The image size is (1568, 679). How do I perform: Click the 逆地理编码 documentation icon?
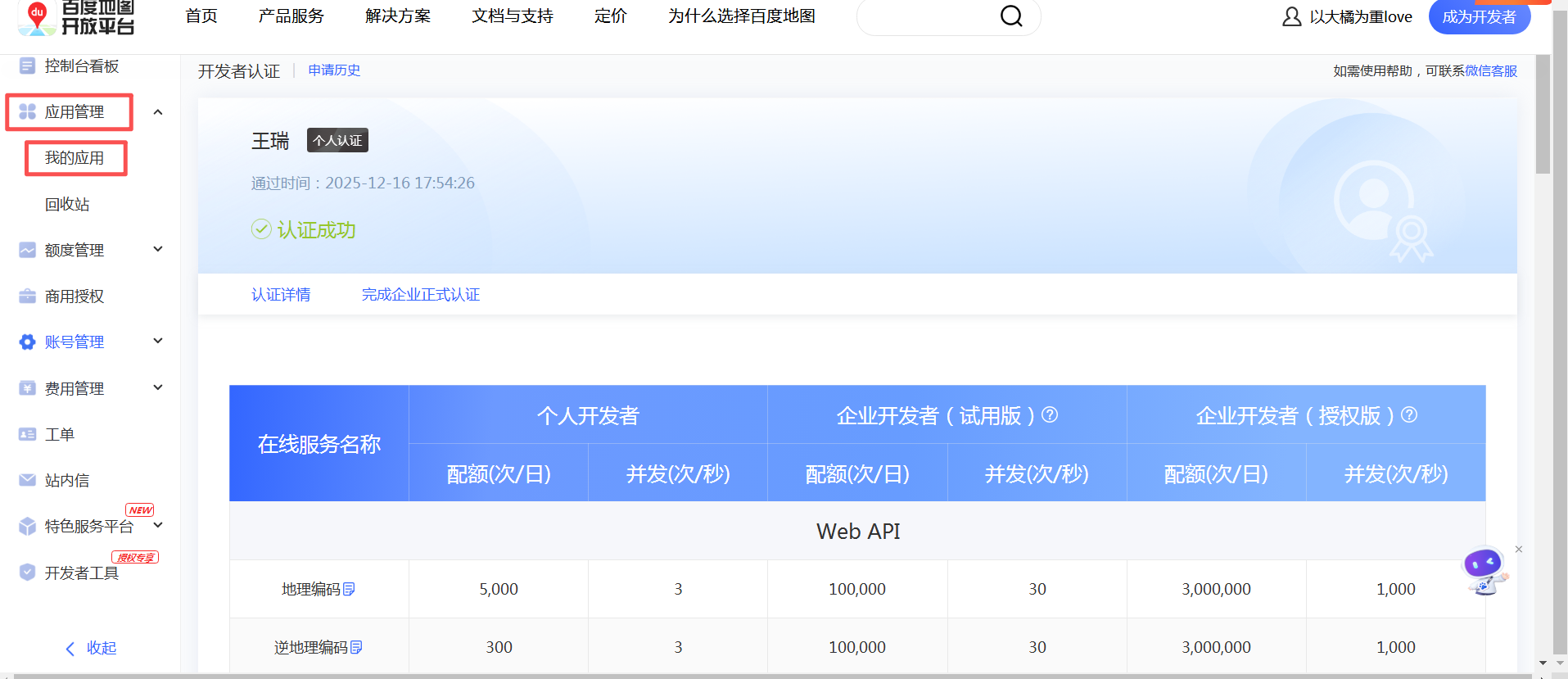[x=356, y=647]
